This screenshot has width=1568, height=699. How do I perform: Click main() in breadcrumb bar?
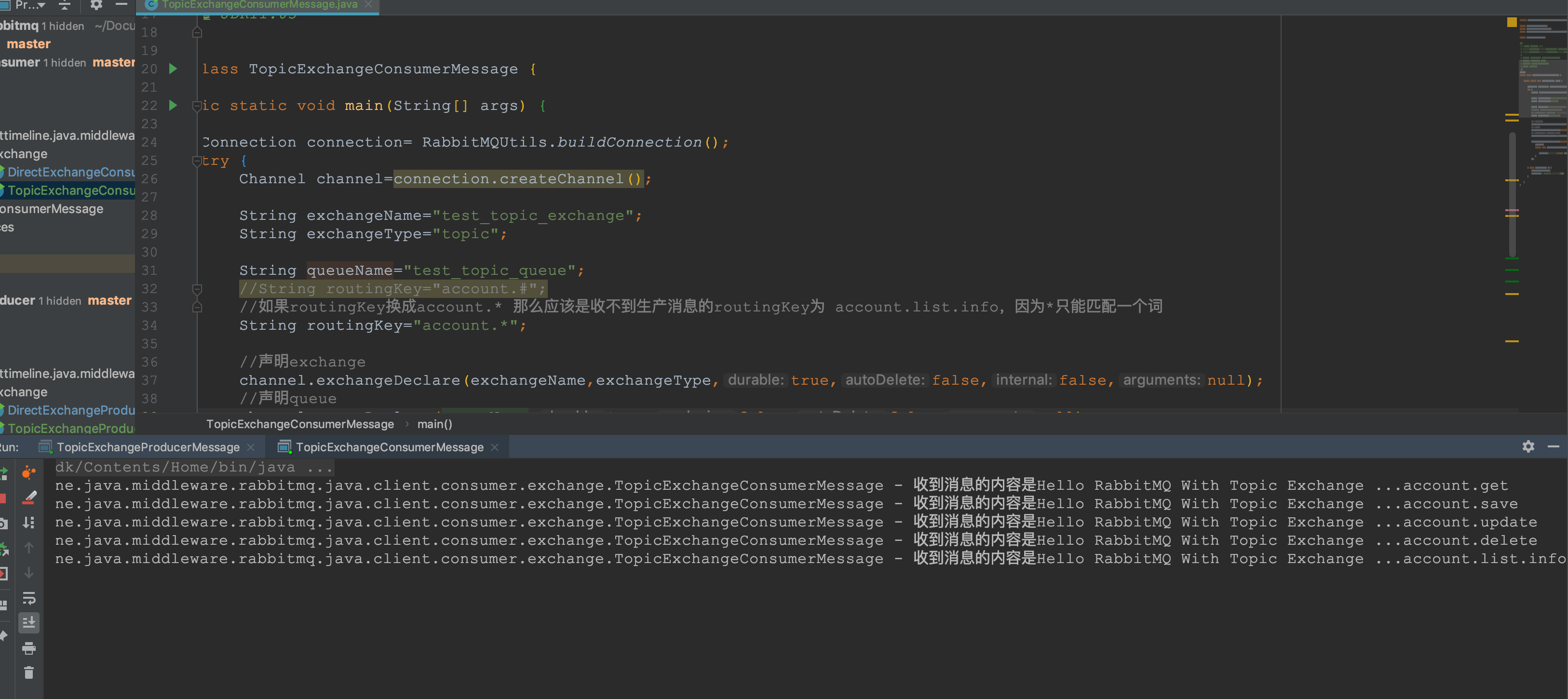coord(434,424)
